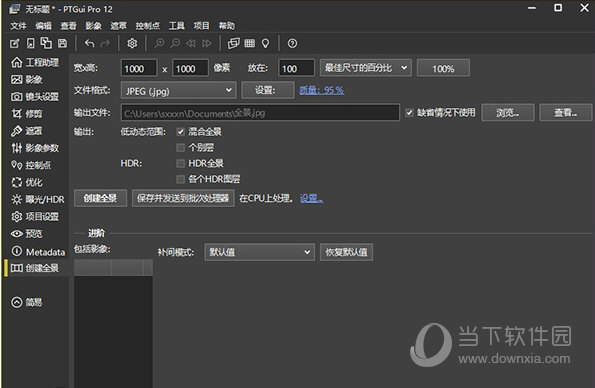The height and width of the screenshot is (388, 595).
Task: Click the 100% size button
Action: tap(443, 68)
